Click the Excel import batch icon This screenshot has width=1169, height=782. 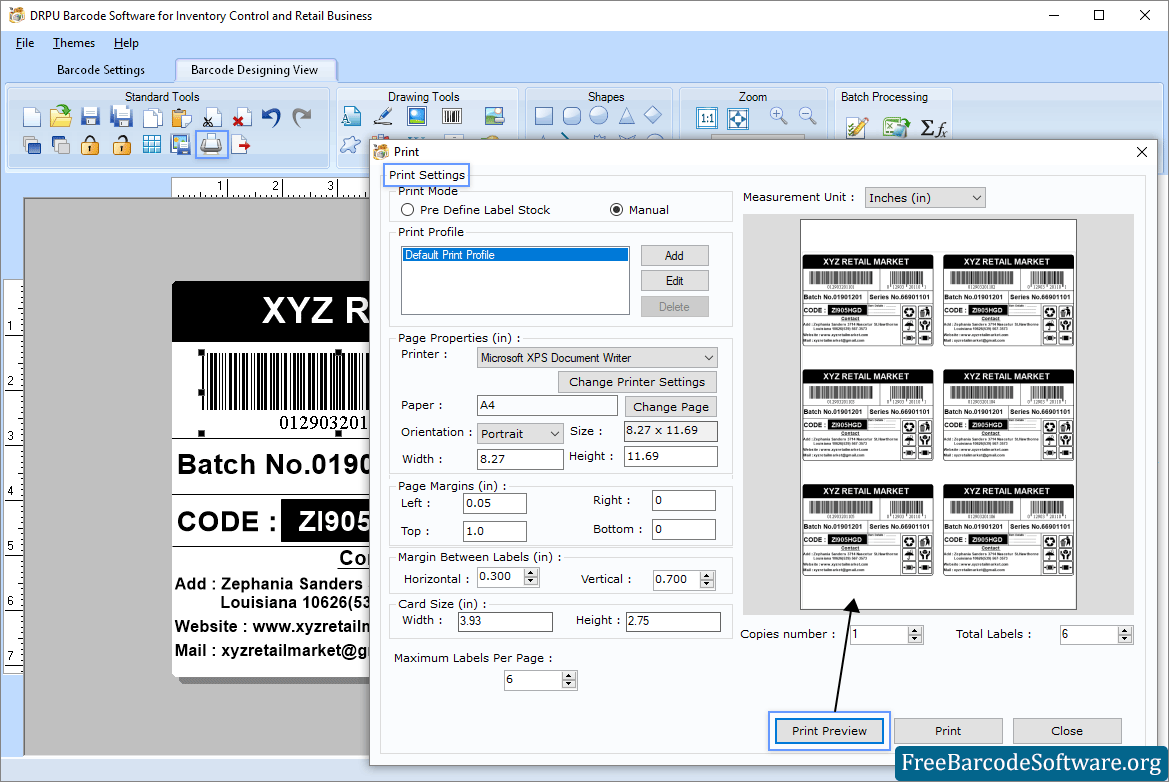pos(895,127)
